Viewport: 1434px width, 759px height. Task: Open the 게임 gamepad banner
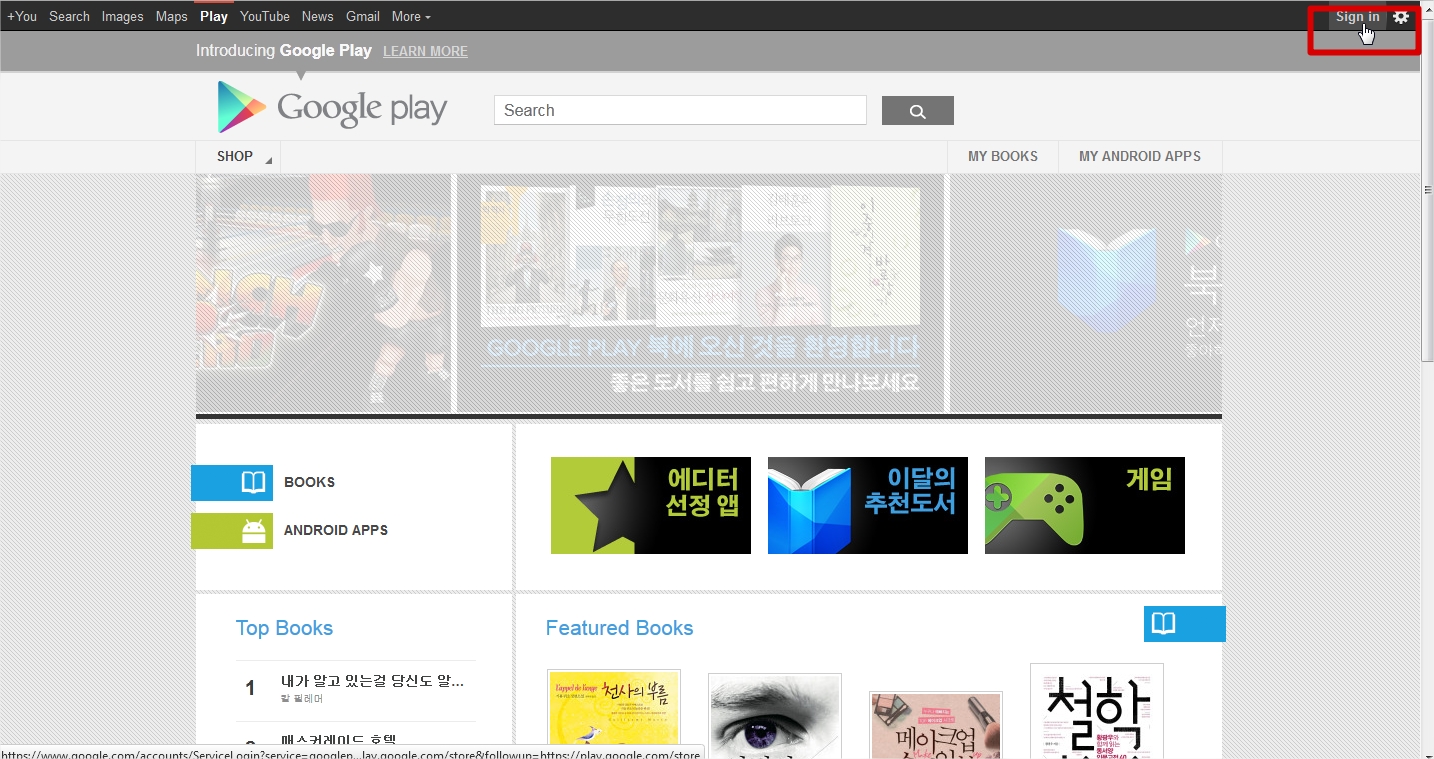tap(1085, 505)
